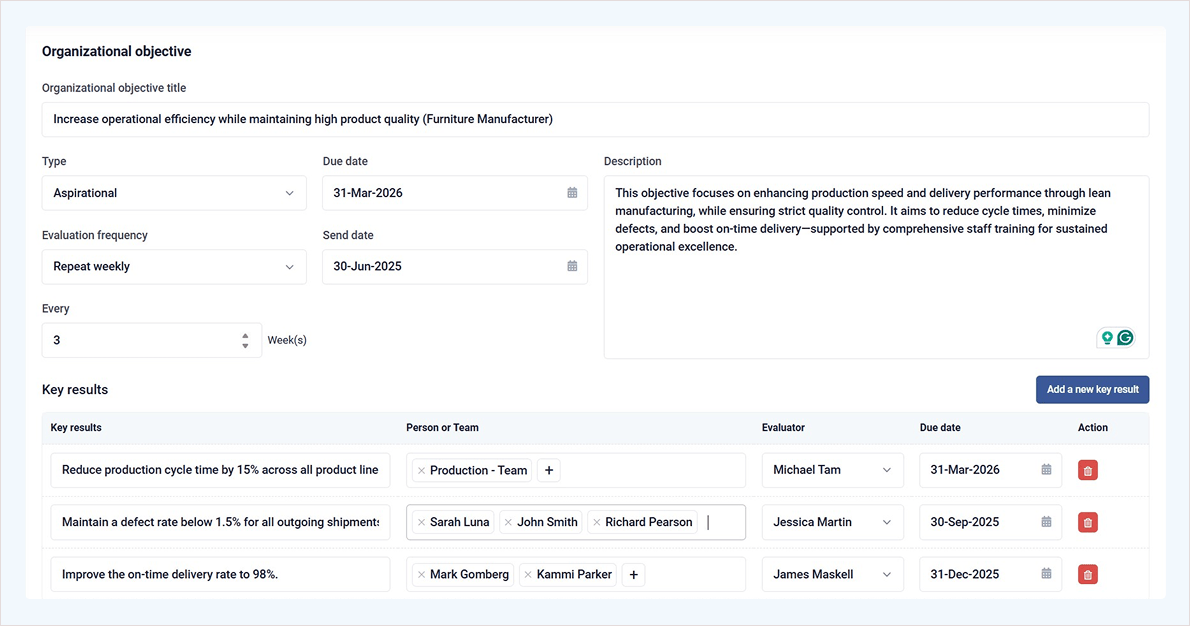Screen dimensions: 1190x626
Task: Open calendar picker for Send date field
Action: [572, 267]
